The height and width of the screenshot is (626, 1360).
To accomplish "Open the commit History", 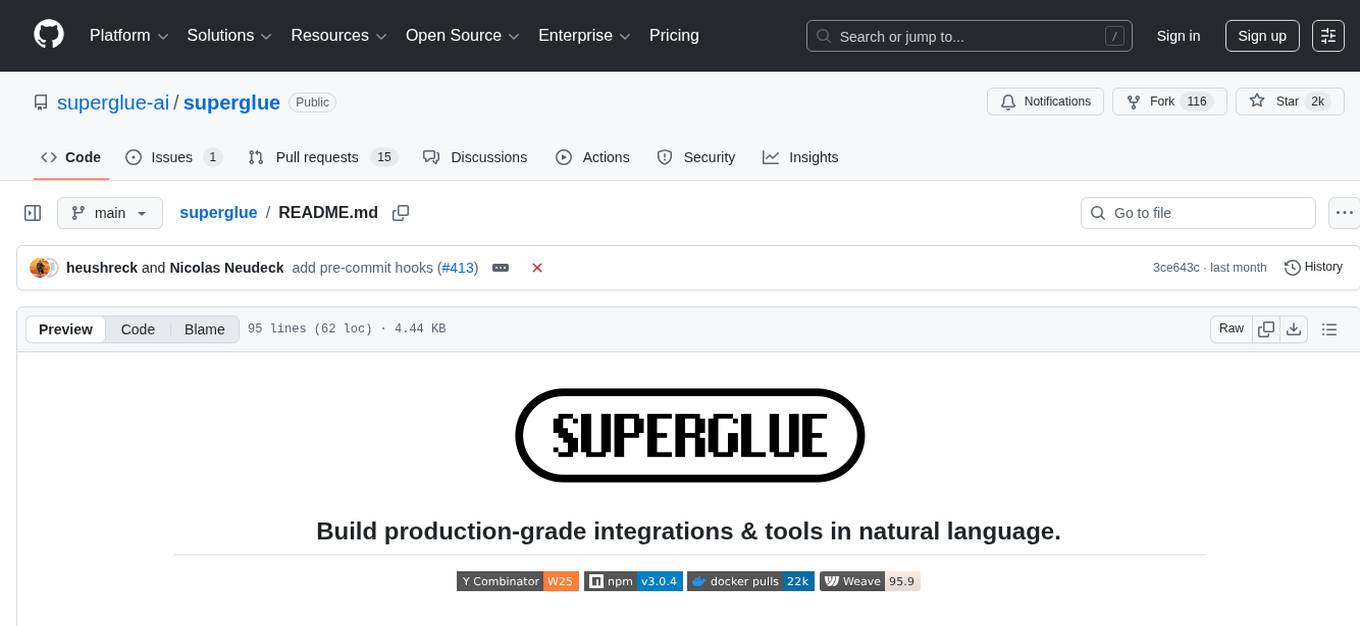I will click(x=1313, y=267).
